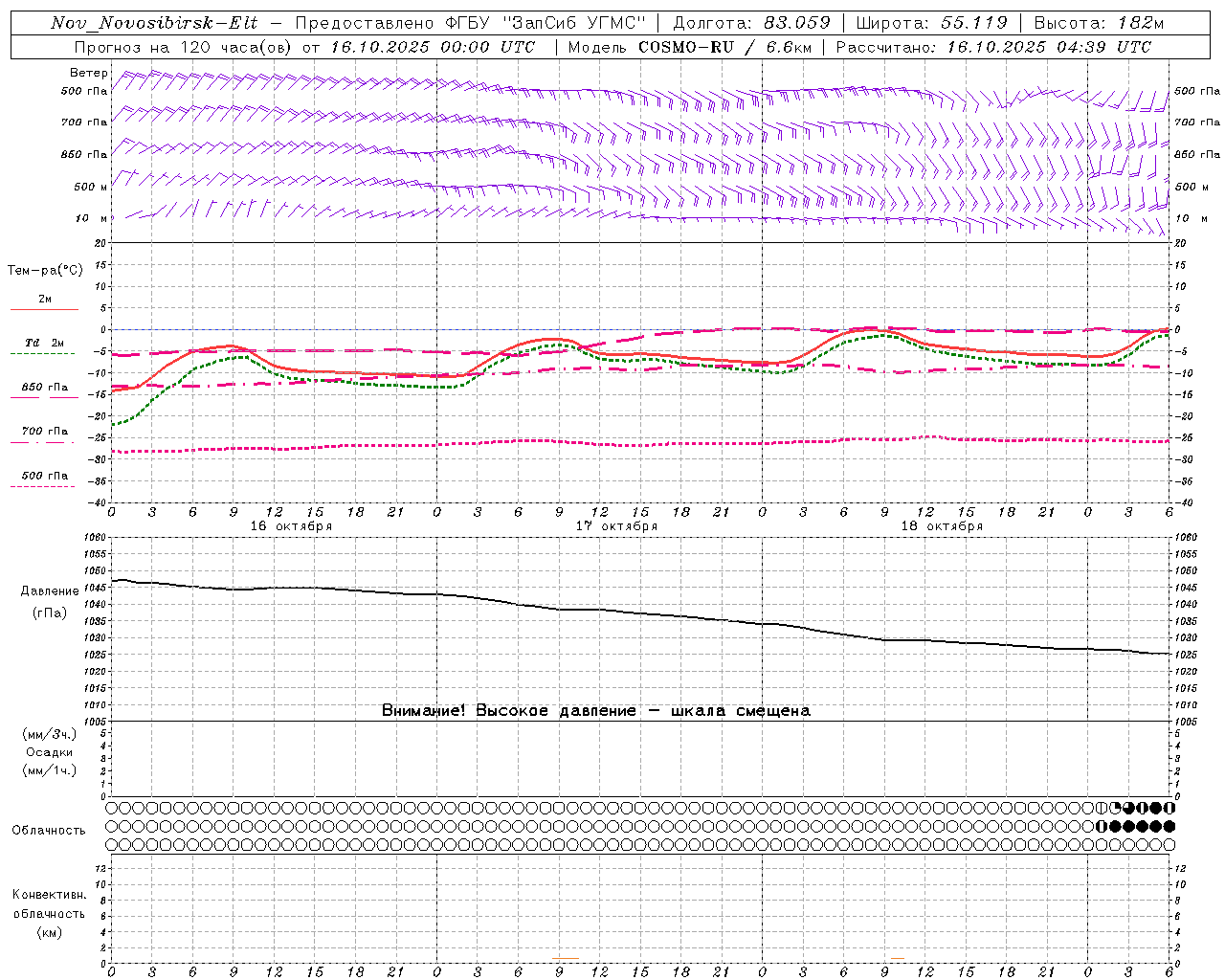
Task: Click the forecast start time 16.10.2025 00:00 UTC
Action: pos(433,47)
